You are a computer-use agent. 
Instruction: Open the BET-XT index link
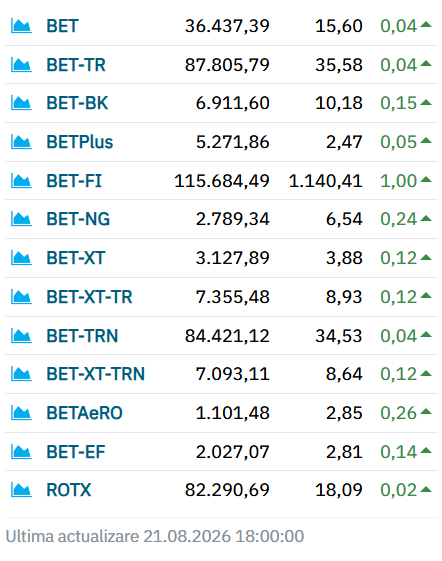(76, 258)
